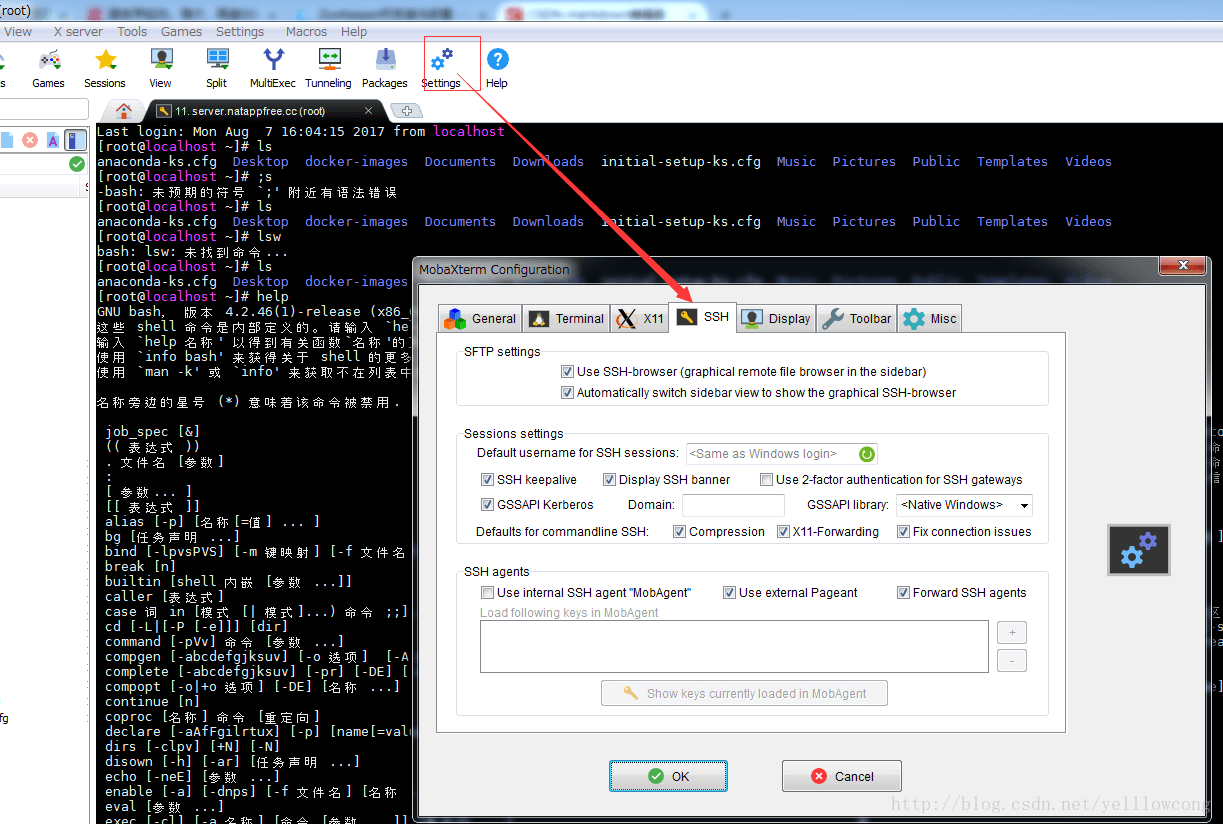Disable SSH keepalive

(488, 480)
